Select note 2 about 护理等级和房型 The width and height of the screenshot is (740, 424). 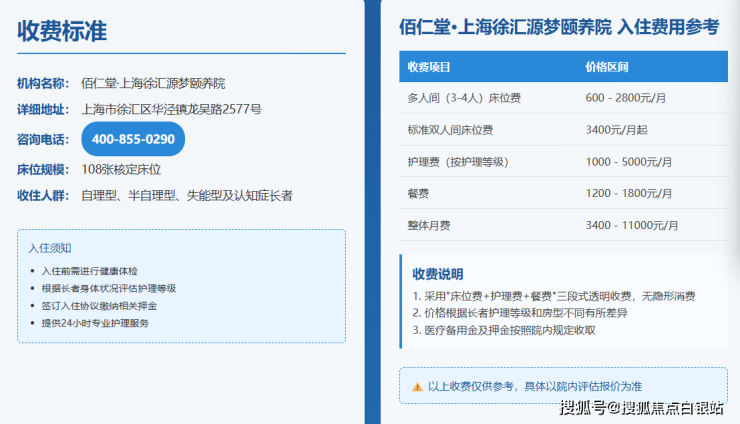pyautogui.click(x=520, y=313)
